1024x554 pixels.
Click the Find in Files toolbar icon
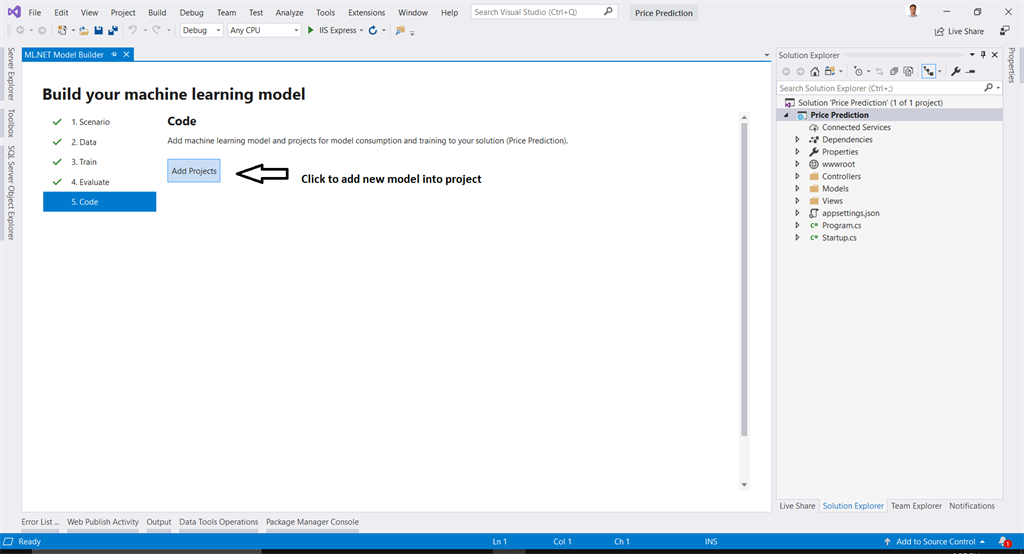tap(400, 30)
